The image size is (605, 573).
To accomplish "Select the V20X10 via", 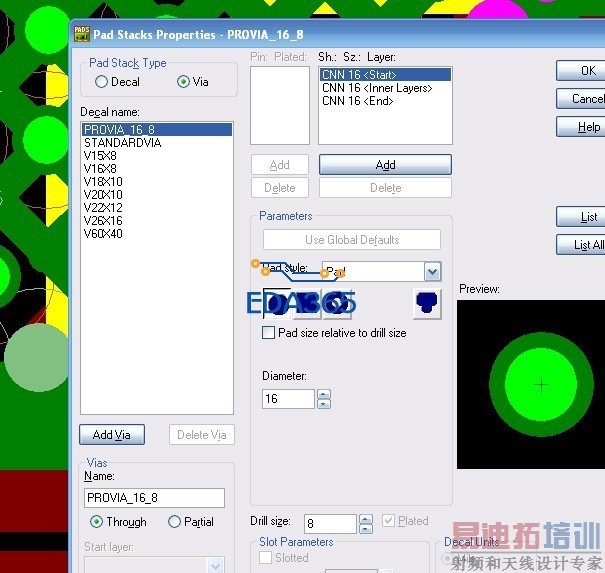I will tap(157, 194).
